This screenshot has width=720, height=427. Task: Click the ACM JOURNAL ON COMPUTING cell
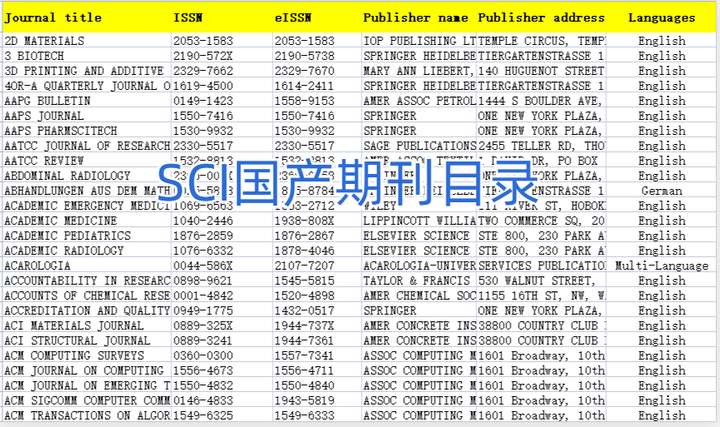[87, 371]
